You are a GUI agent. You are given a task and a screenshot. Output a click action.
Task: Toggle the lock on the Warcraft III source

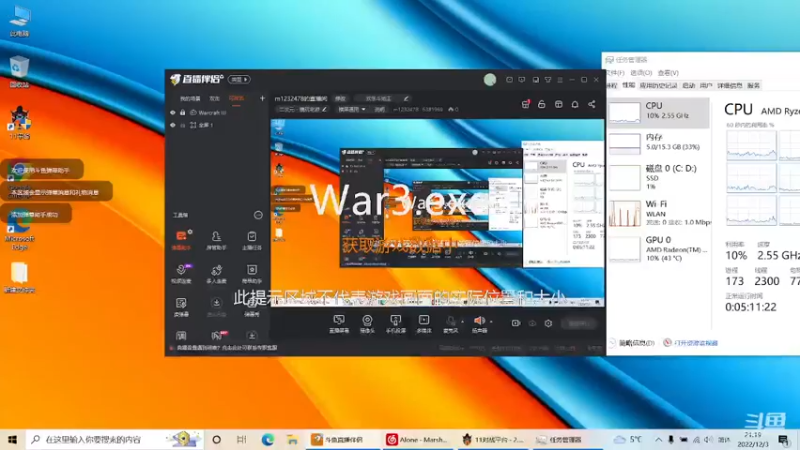coord(182,112)
